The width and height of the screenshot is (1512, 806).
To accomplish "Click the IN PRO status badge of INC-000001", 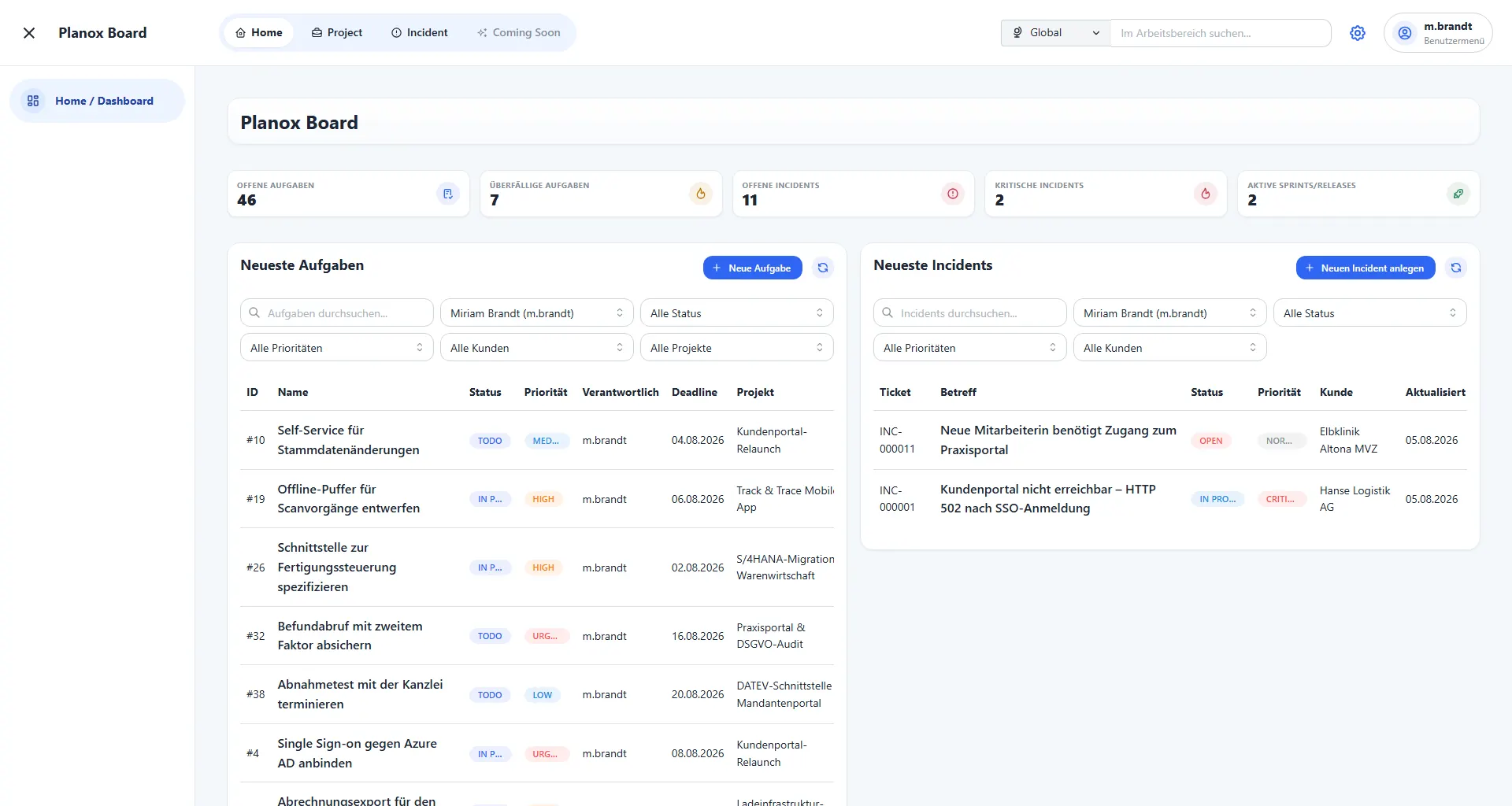I will pyautogui.click(x=1217, y=499).
